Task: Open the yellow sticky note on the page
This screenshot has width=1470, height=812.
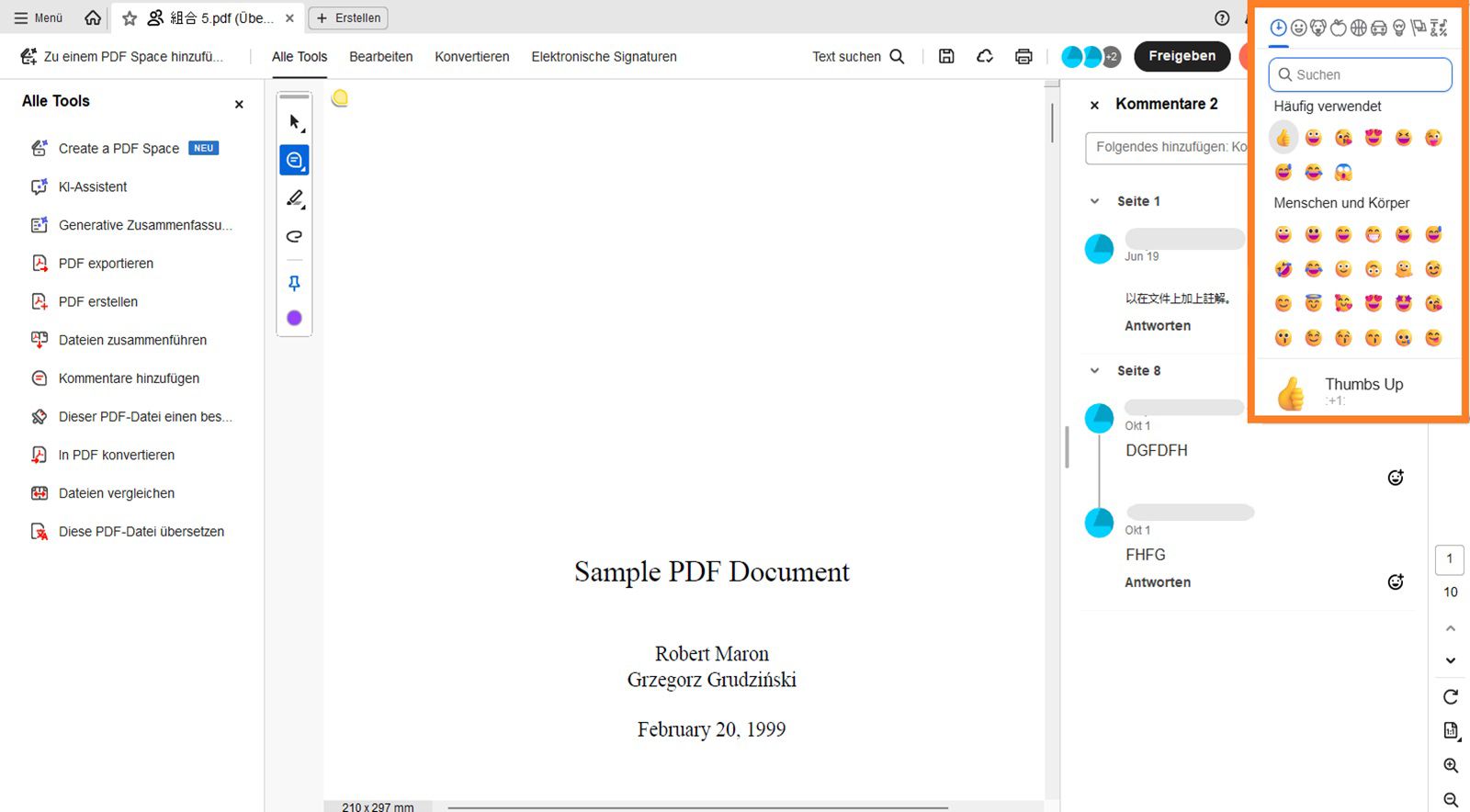Action: pyautogui.click(x=340, y=97)
